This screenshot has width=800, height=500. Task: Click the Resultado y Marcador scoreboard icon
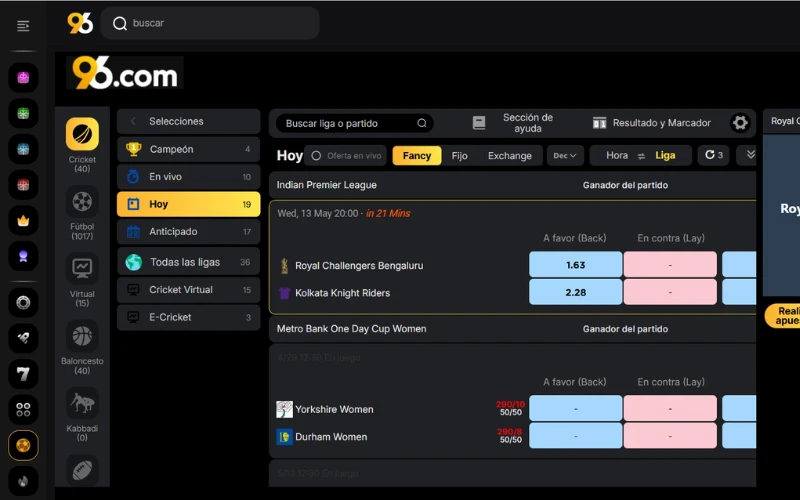click(599, 123)
